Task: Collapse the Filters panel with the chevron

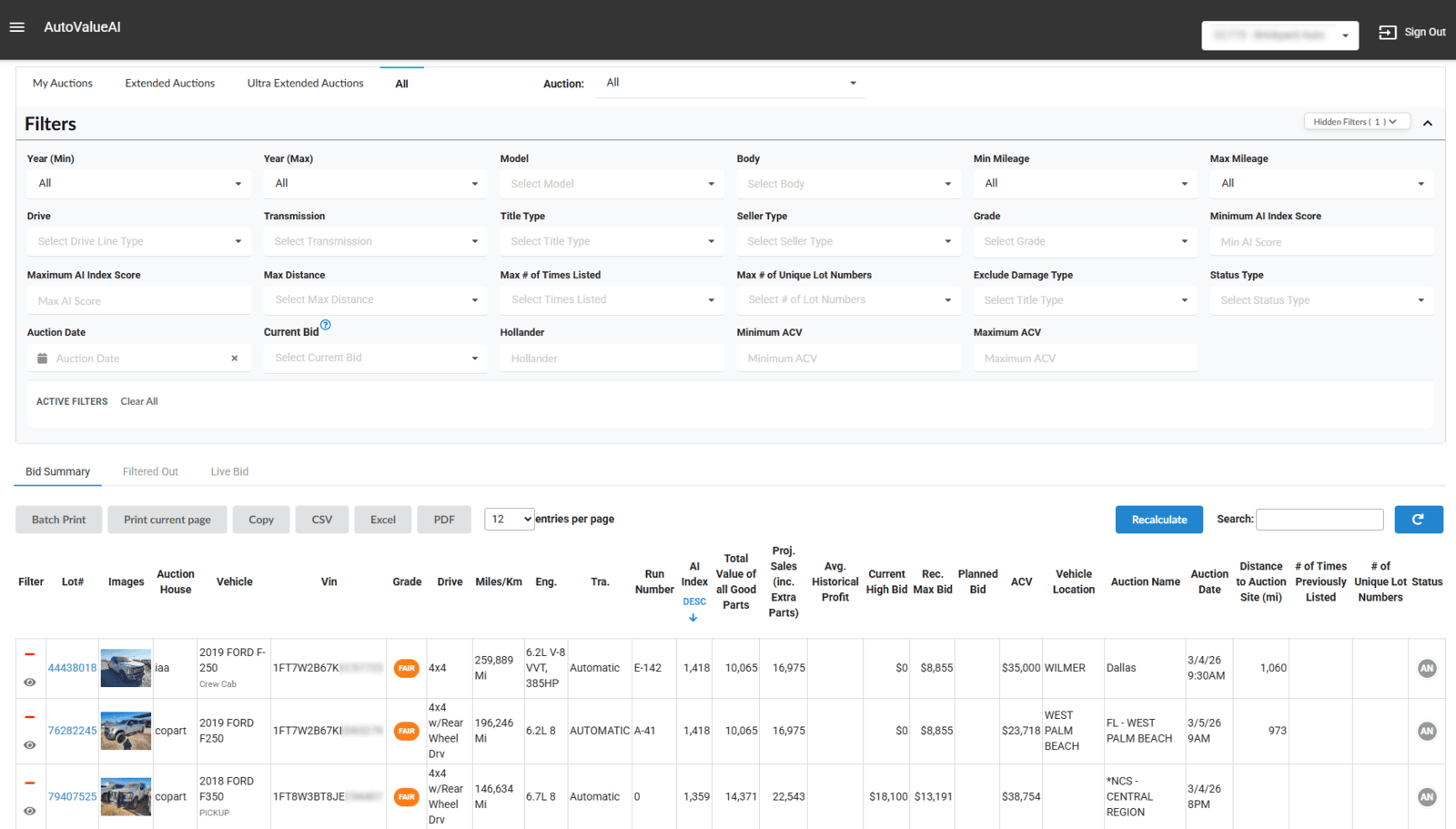Action: pyautogui.click(x=1428, y=123)
